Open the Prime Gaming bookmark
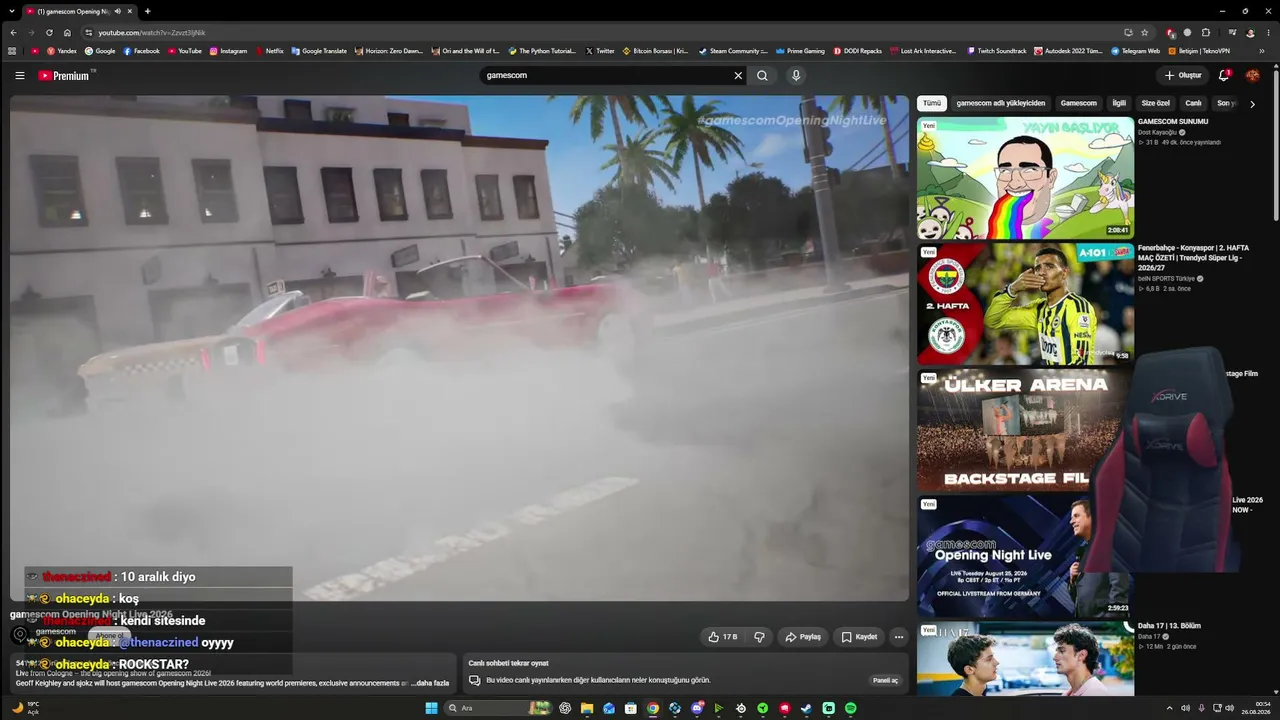Image resolution: width=1280 pixels, height=720 pixels. (x=800, y=51)
